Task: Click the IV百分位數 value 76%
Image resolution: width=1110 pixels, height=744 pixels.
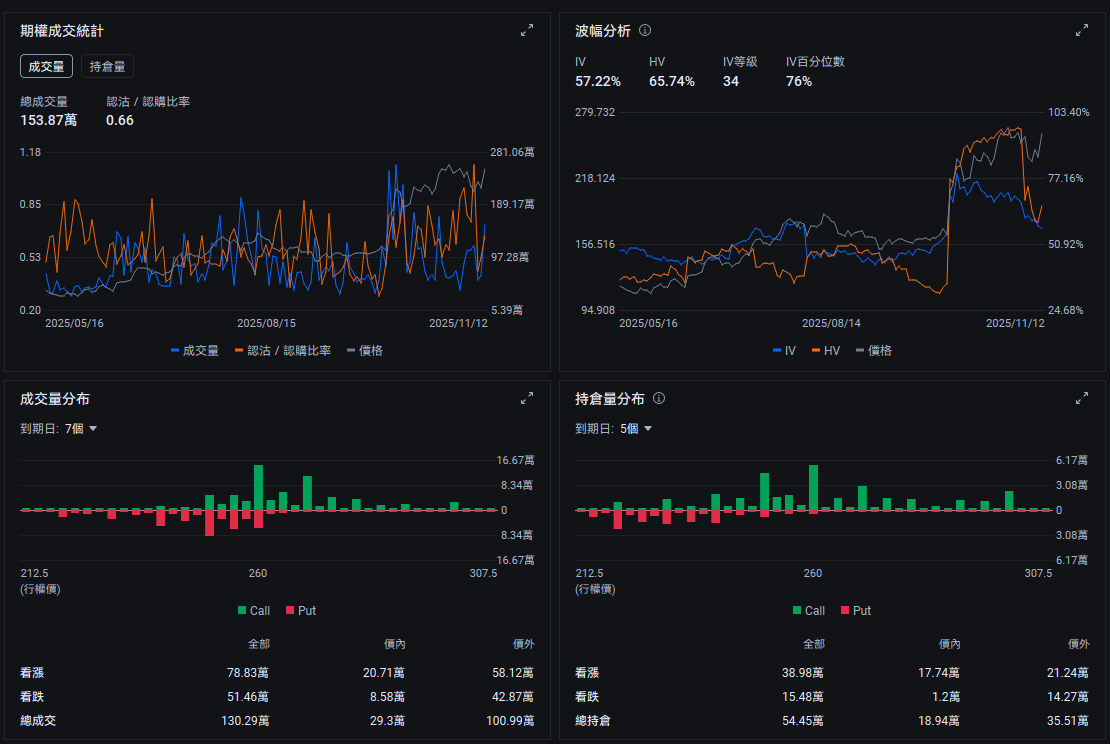Action: coord(799,81)
